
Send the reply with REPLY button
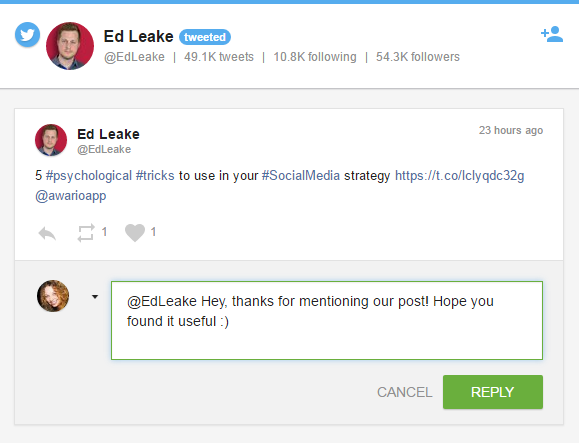(x=493, y=392)
